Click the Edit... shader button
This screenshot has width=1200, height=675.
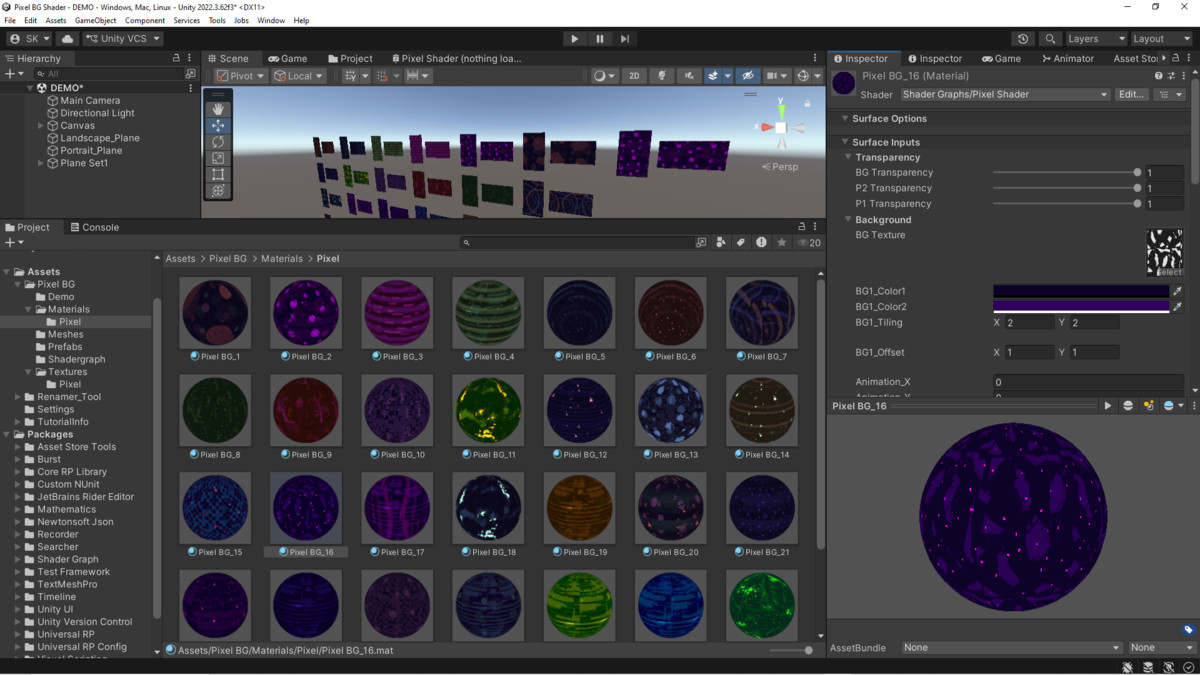(1131, 94)
